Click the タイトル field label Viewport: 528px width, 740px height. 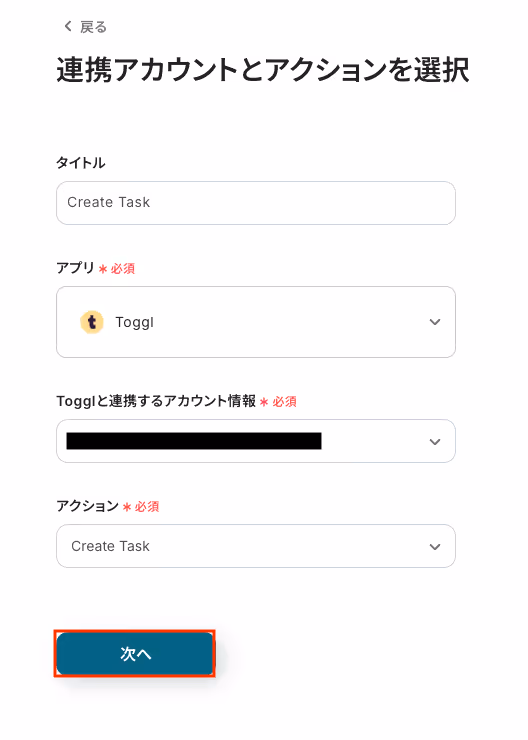pos(81,163)
